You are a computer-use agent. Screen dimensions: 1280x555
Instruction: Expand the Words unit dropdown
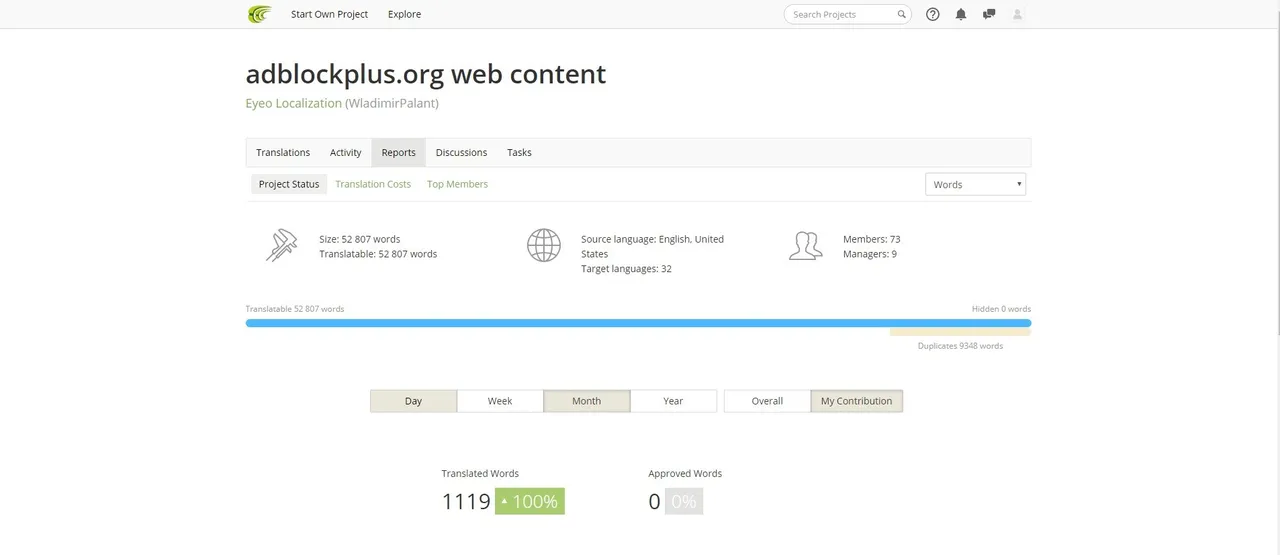975,184
